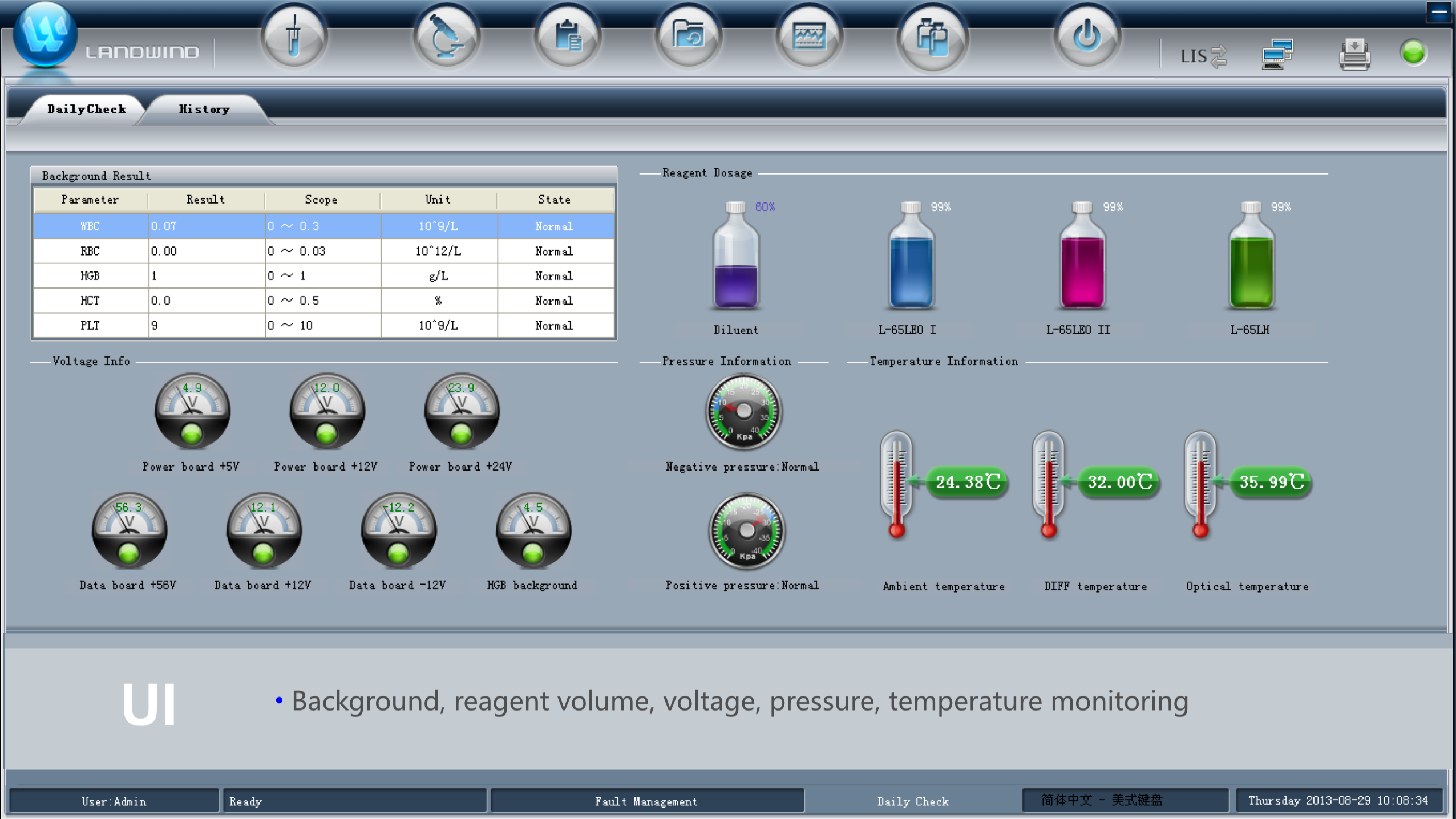Viewport: 1456px width, 819px height.
Task: Click the LIS transfer icon
Action: pos(1203,56)
